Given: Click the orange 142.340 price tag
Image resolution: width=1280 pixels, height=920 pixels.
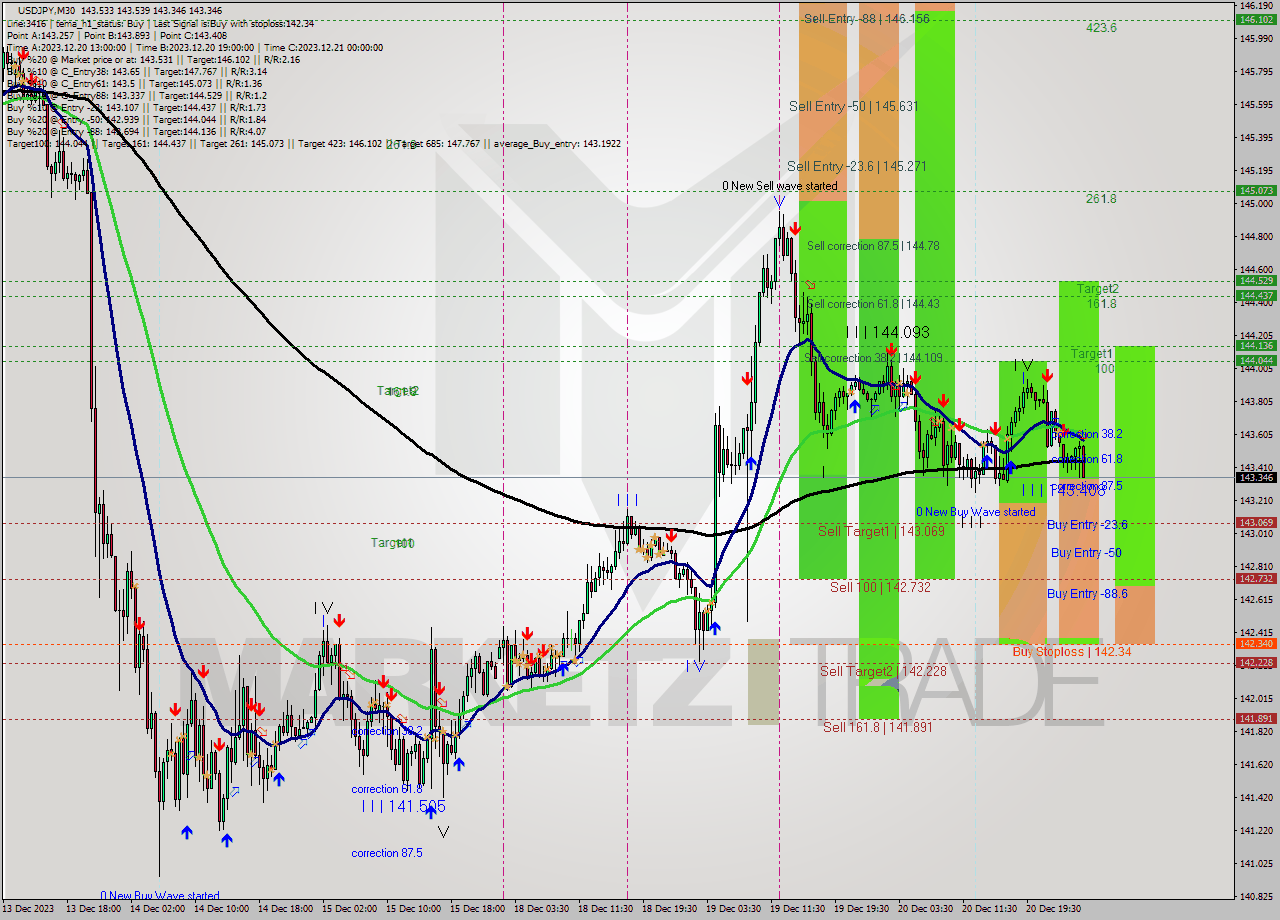Looking at the screenshot, I should (x=1256, y=644).
